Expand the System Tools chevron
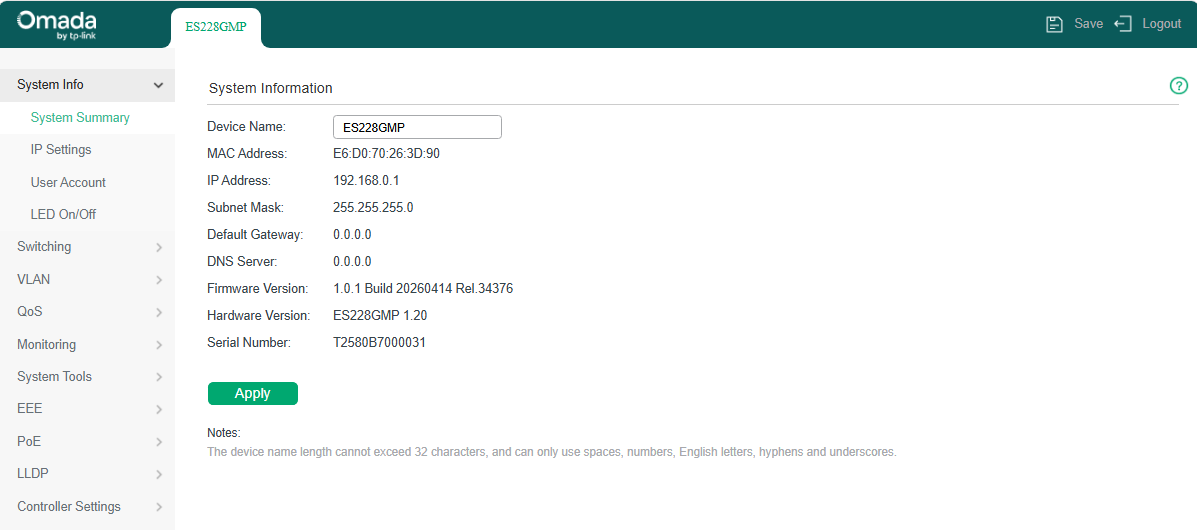The height and width of the screenshot is (530, 1197). [159, 377]
